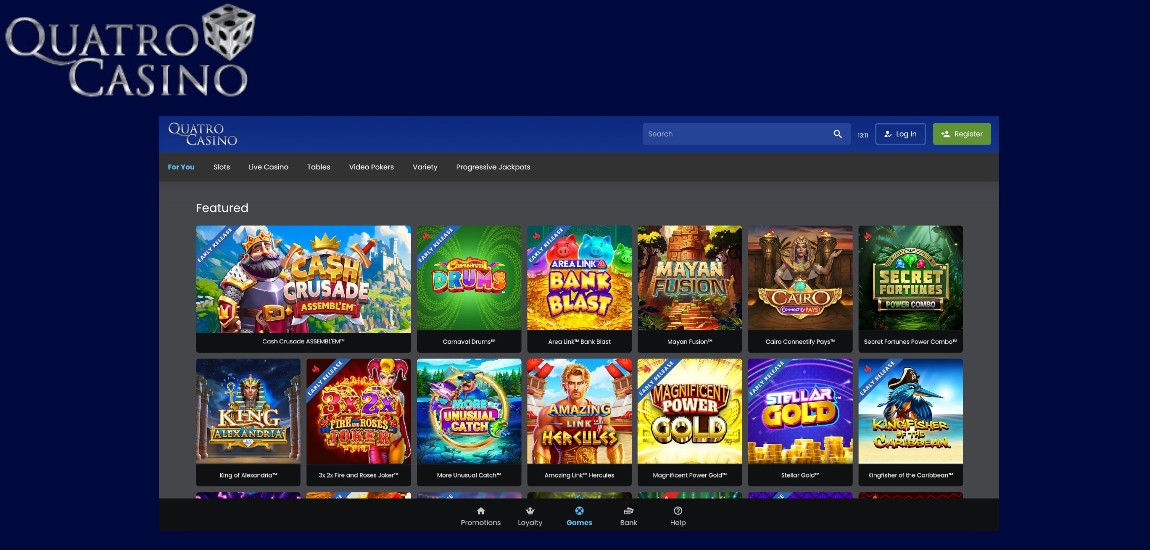Click the Help question mark icon
This screenshot has width=1150, height=550.
pyautogui.click(x=678, y=511)
